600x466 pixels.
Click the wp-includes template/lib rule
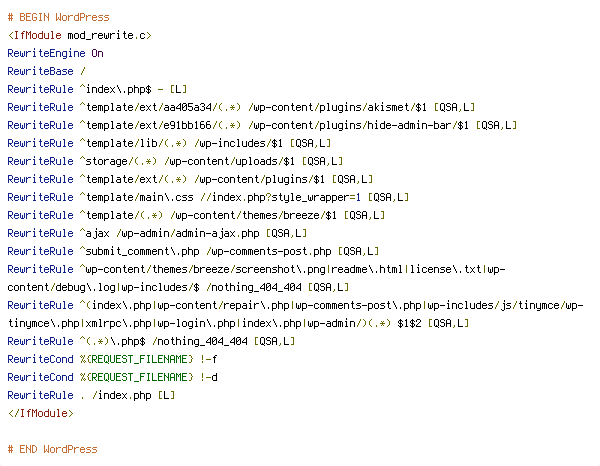point(169,143)
